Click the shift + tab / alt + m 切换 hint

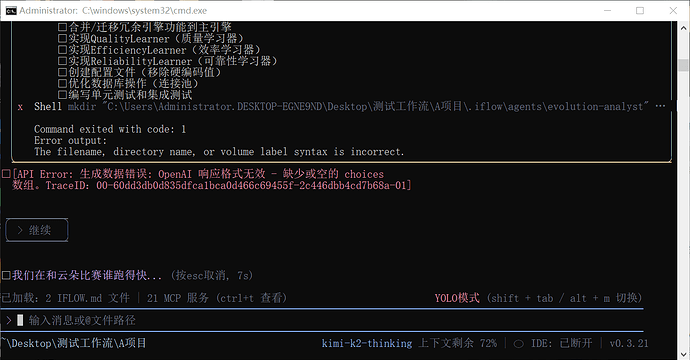[x=565, y=298]
